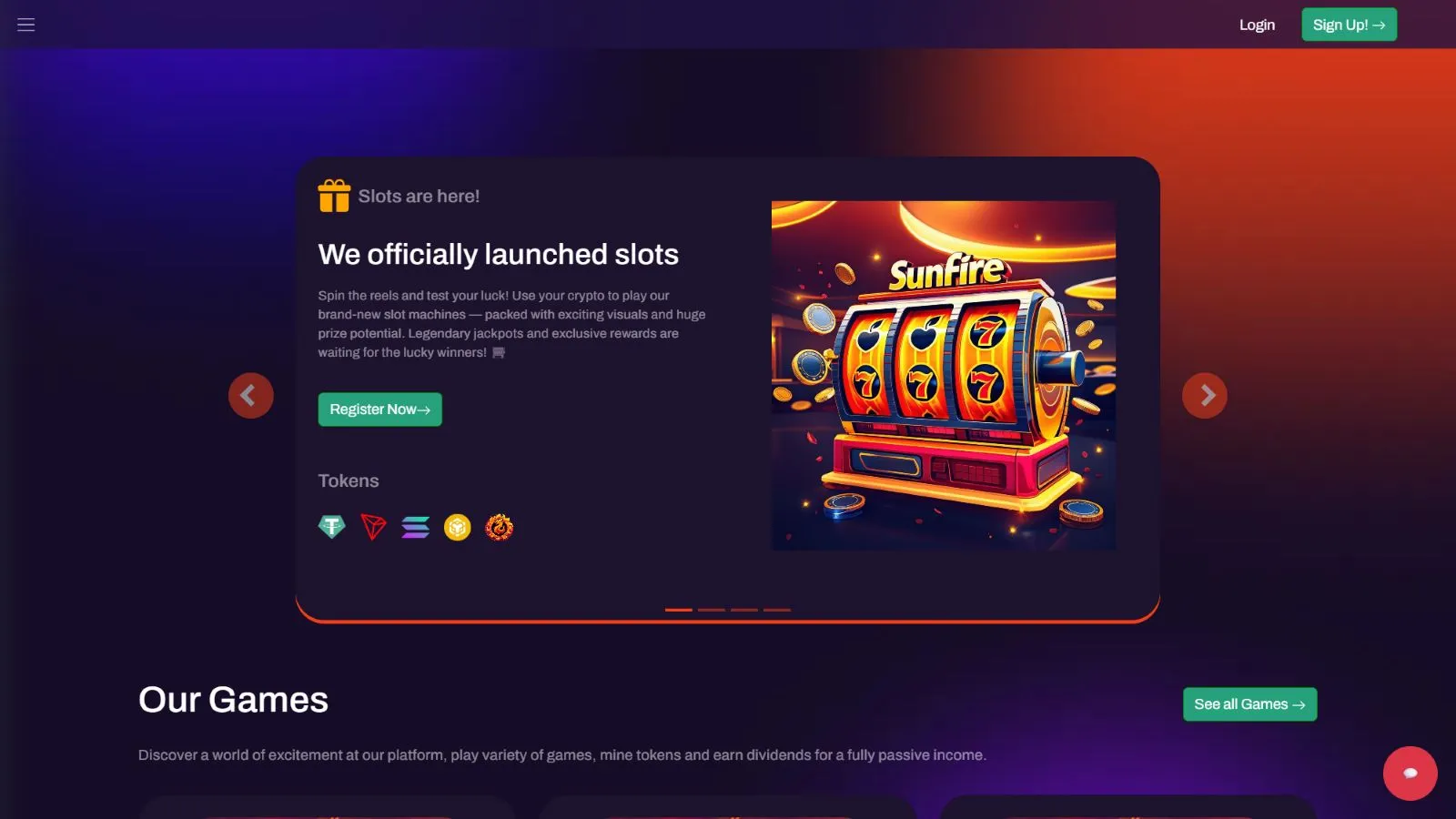Viewport: 1456px width, 819px height.
Task: Open the red chat support bubble
Action: [x=1410, y=773]
